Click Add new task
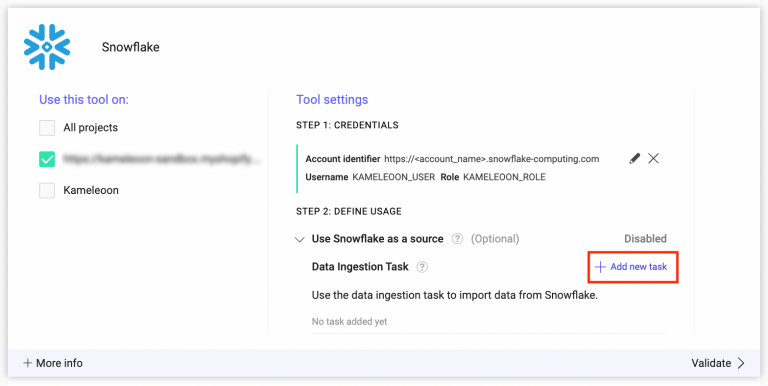This screenshot has width=768, height=386. 631,267
